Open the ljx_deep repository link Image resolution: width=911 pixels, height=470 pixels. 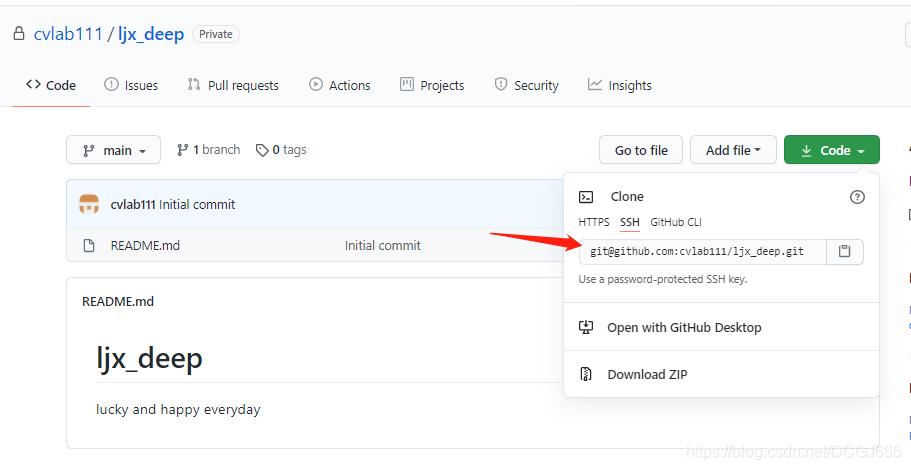[151, 34]
